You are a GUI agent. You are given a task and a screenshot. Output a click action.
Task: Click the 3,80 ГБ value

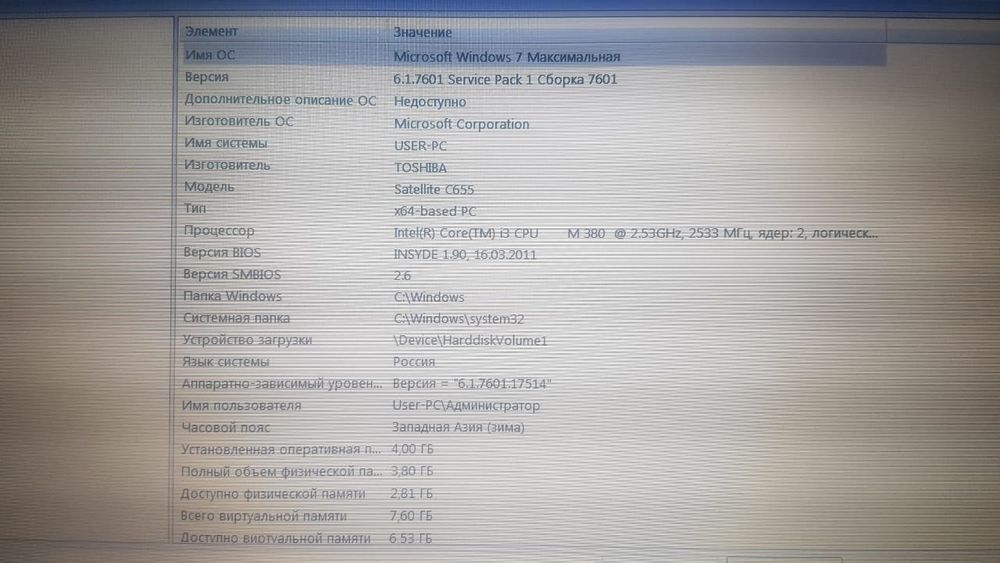pyautogui.click(x=412, y=471)
